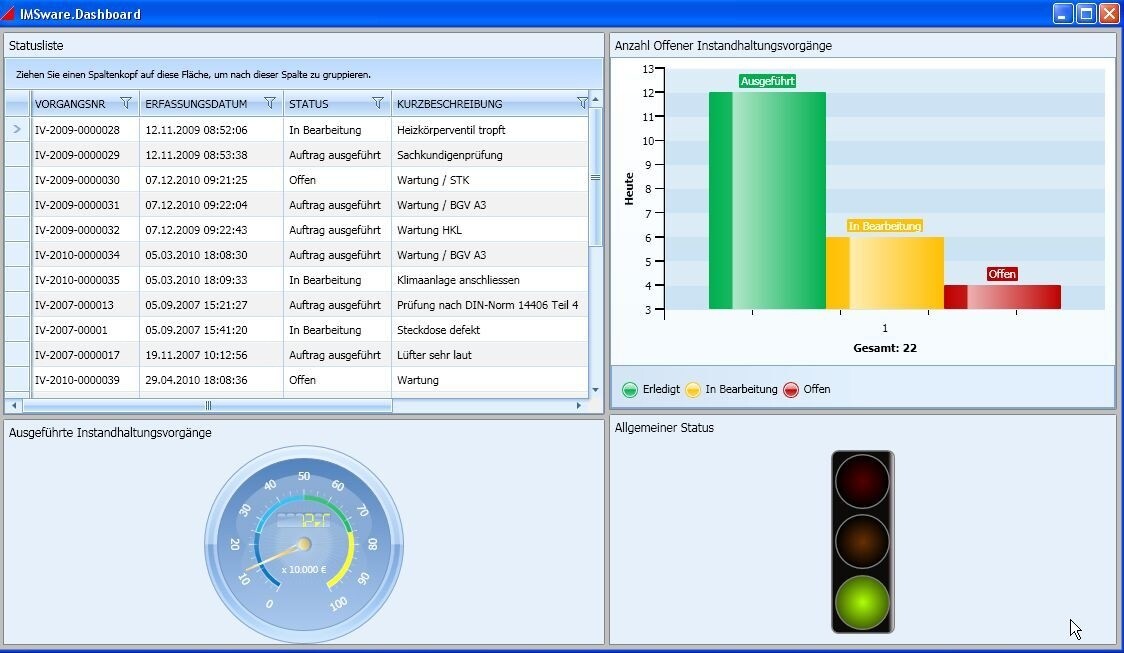Select row IV-2007-000013

coord(297,305)
